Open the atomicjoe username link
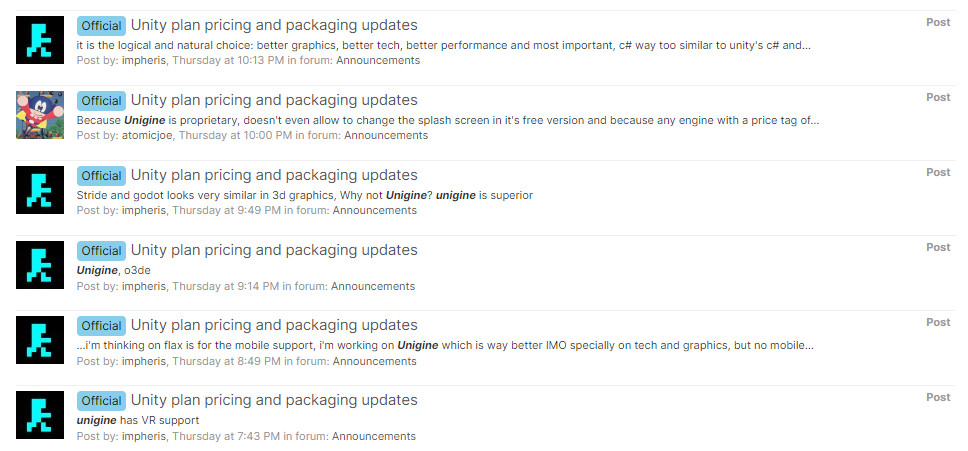 [x=148, y=135]
